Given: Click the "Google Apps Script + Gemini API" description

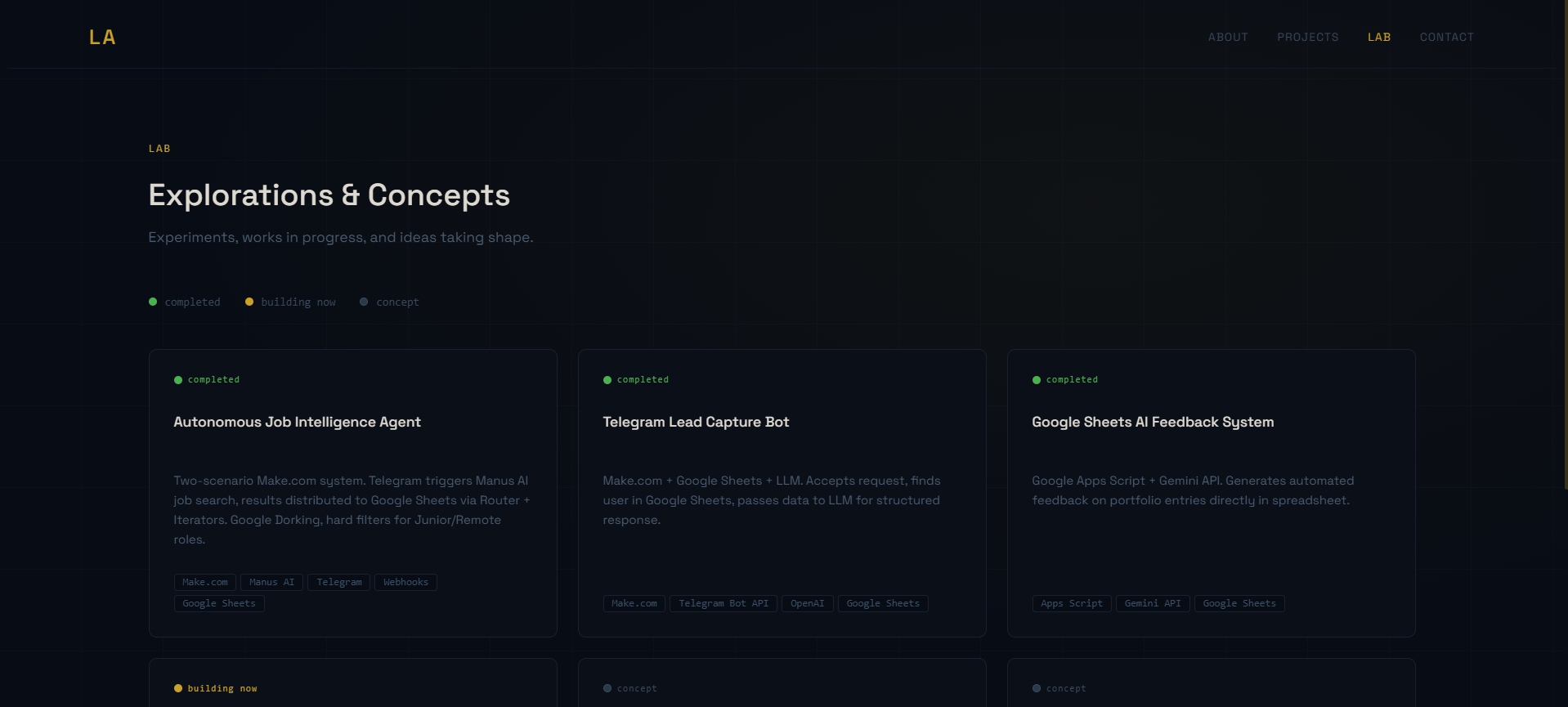Looking at the screenshot, I should tap(1193, 490).
